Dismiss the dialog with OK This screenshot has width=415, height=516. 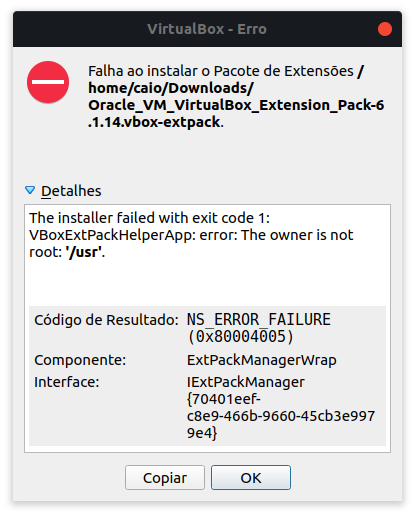point(251,478)
